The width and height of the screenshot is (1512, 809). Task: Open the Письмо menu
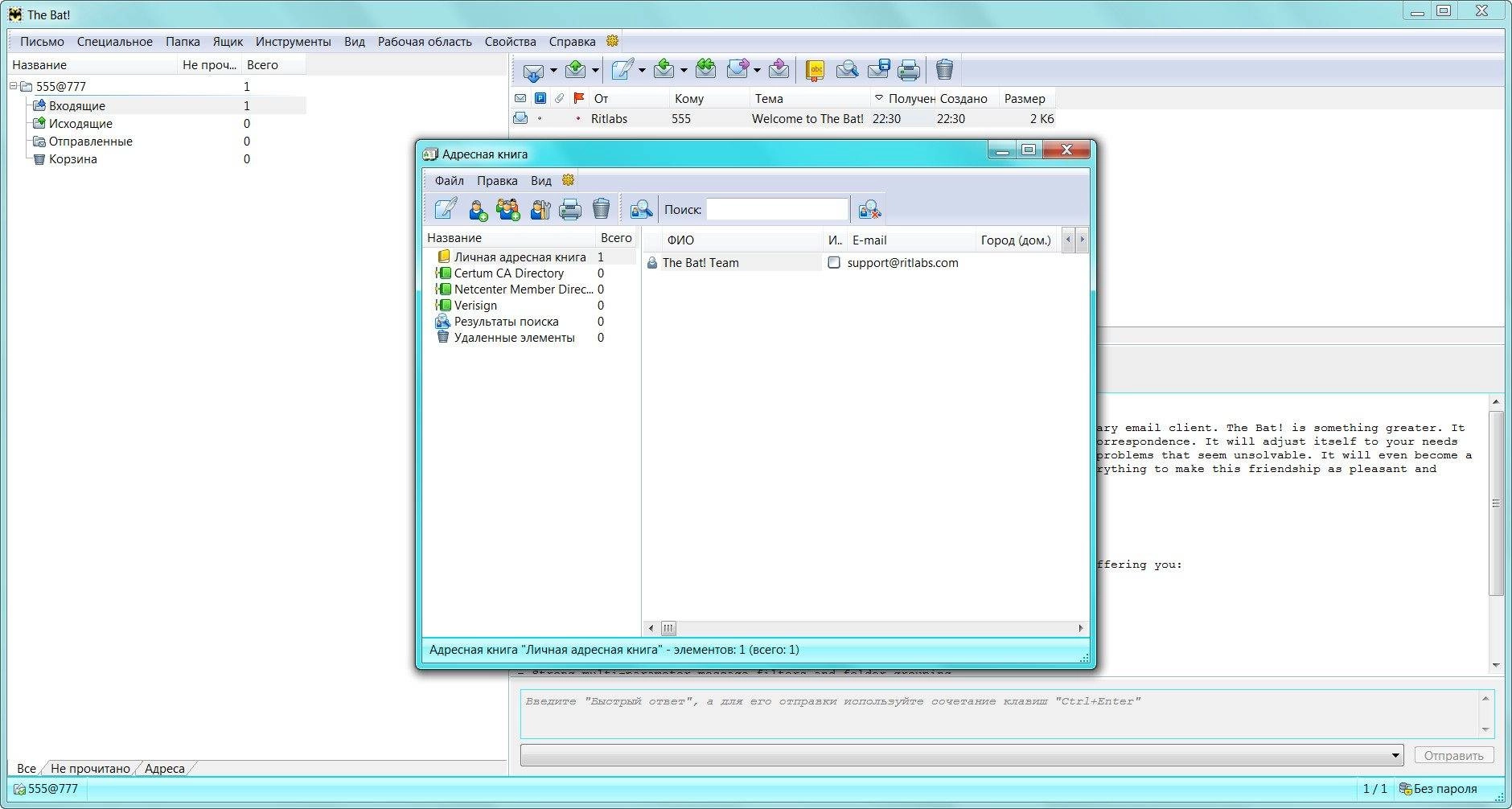[x=42, y=42]
